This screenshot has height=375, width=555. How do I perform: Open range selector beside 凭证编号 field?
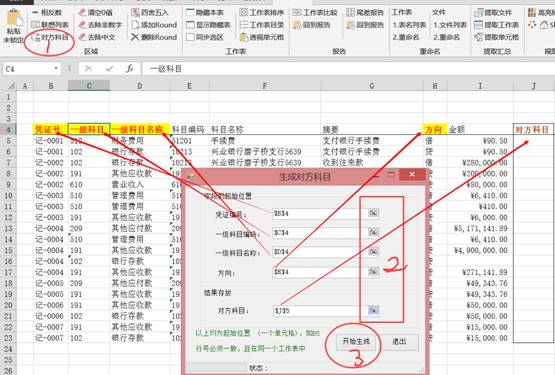(x=373, y=213)
